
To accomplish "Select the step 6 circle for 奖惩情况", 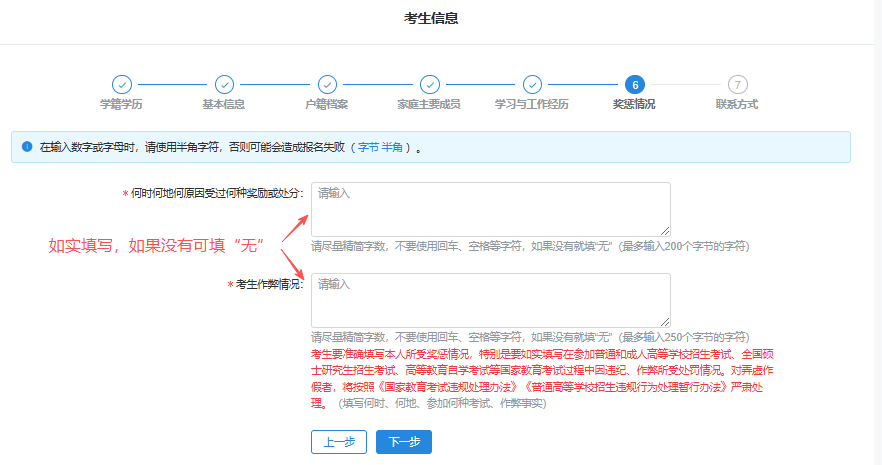I will point(635,84).
